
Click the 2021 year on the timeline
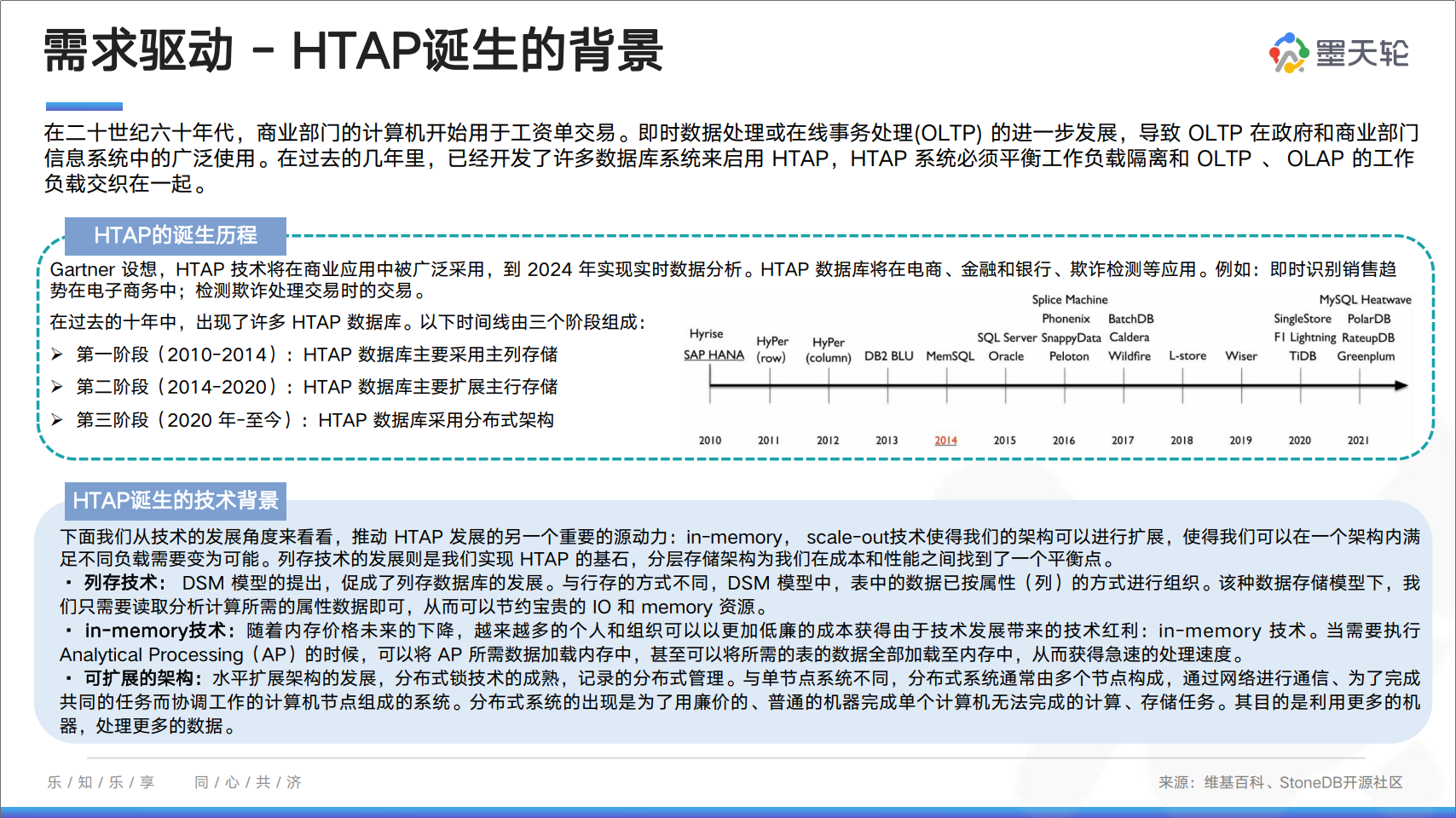click(x=1359, y=441)
